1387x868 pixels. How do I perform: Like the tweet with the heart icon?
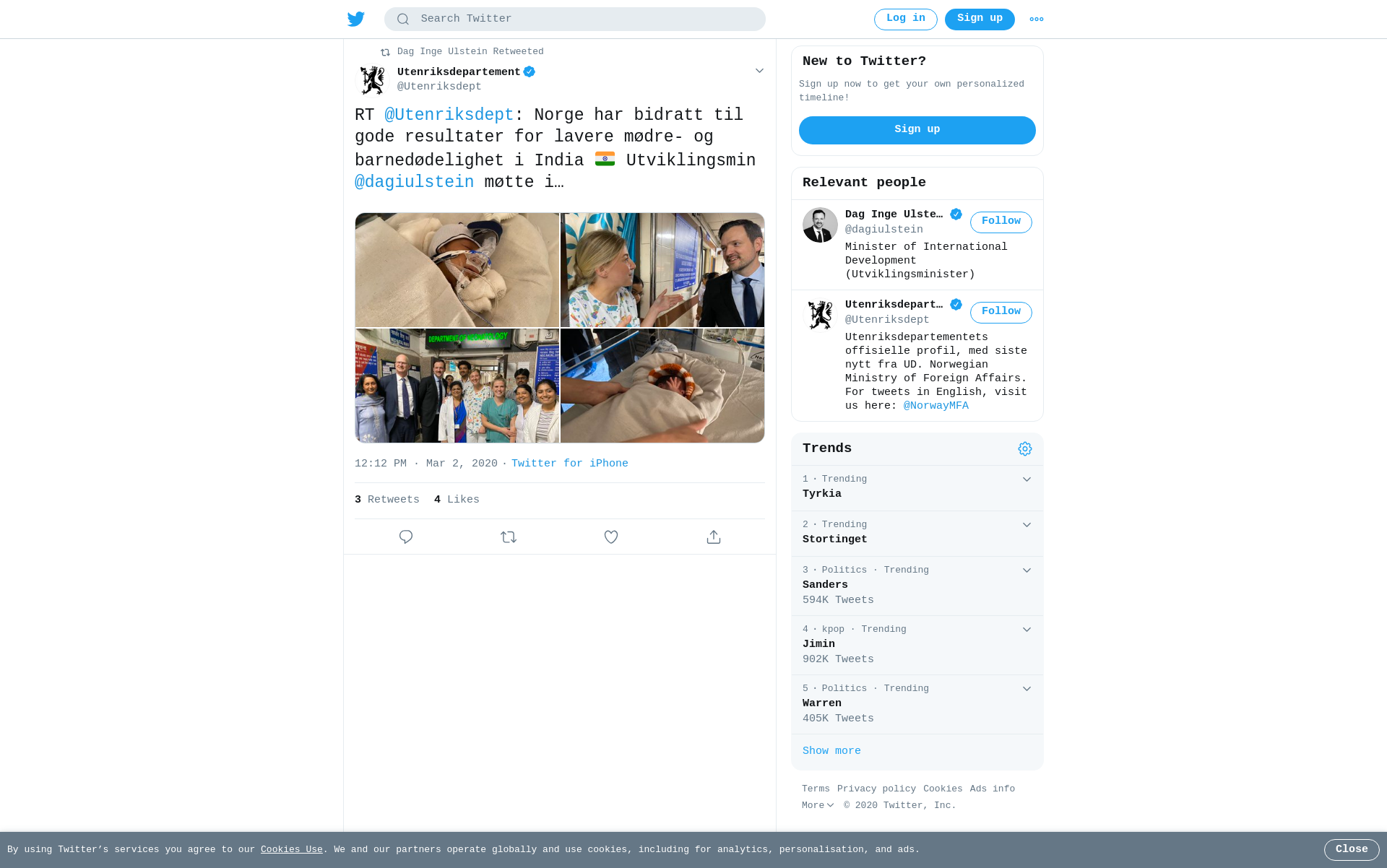tap(611, 537)
